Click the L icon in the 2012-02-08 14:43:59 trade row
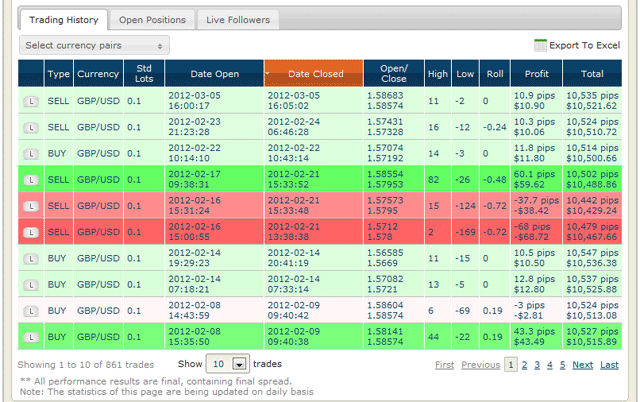 pos(31,311)
